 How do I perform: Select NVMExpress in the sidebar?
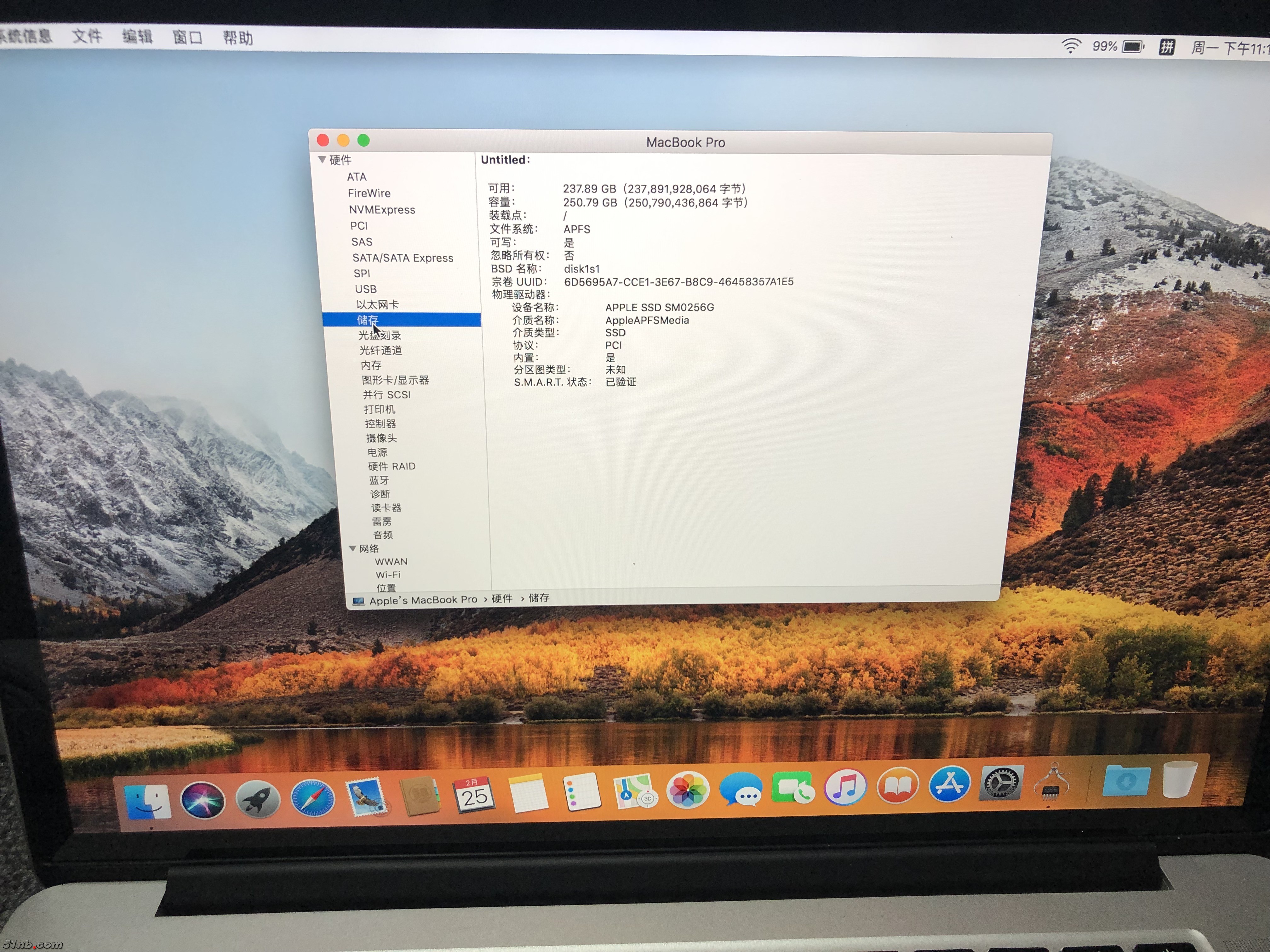pyautogui.click(x=382, y=209)
